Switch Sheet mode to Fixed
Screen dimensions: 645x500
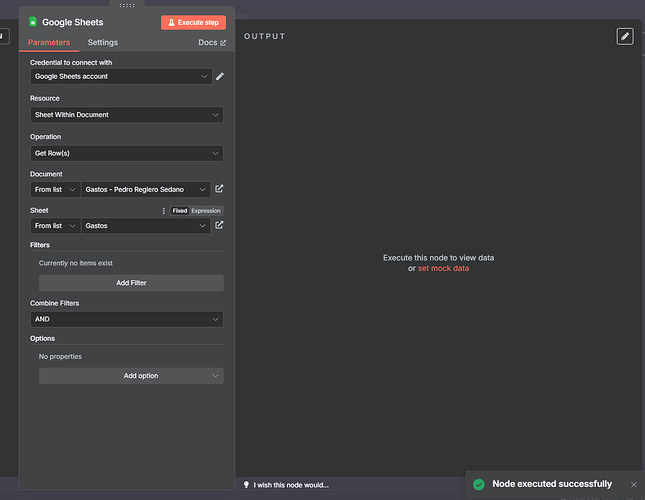[x=180, y=211]
